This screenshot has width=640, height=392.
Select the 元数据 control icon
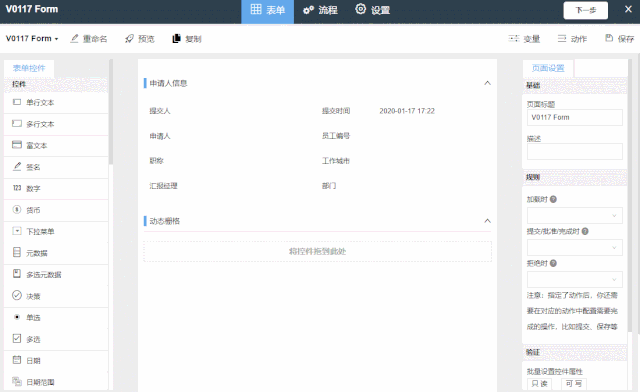point(17,252)
